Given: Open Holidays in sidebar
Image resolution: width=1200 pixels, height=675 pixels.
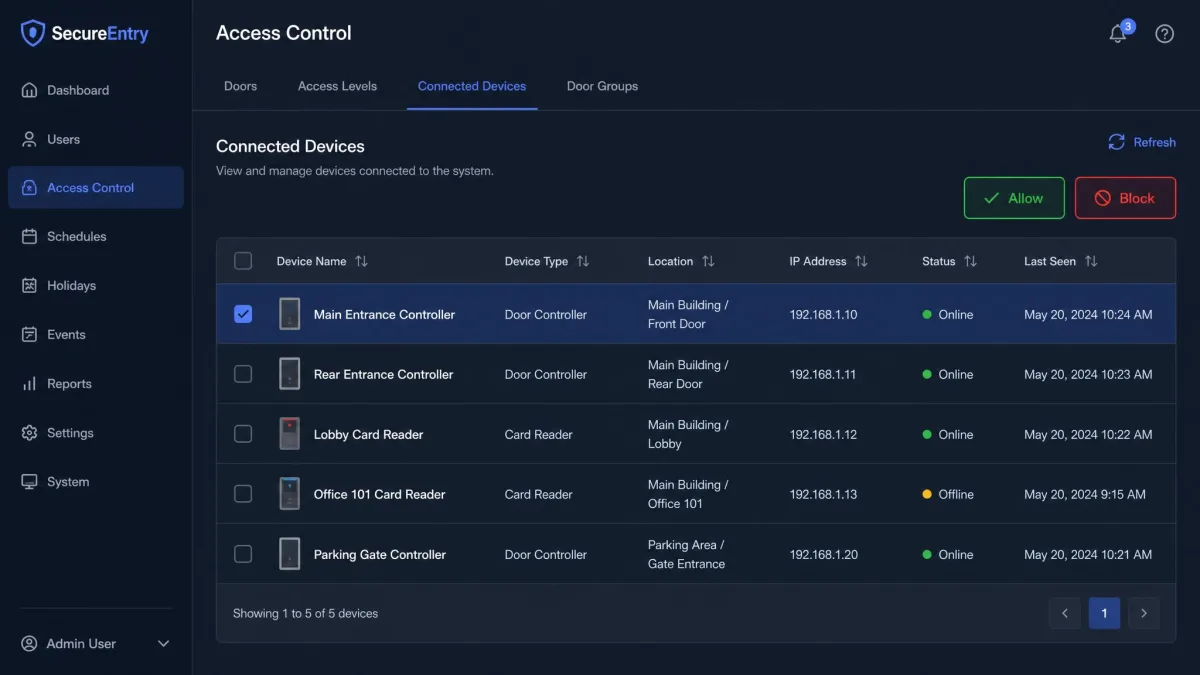Looking at the screenshot, I should tap(96, 286).
